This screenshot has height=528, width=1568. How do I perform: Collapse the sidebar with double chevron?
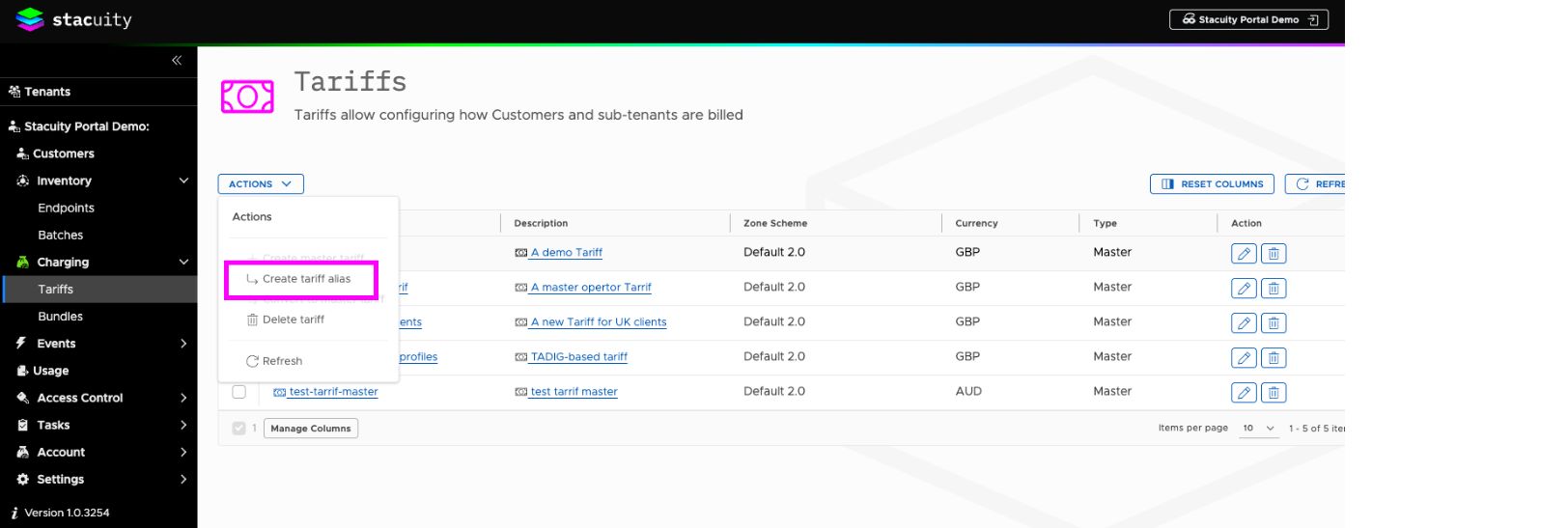tap(177, 60)
